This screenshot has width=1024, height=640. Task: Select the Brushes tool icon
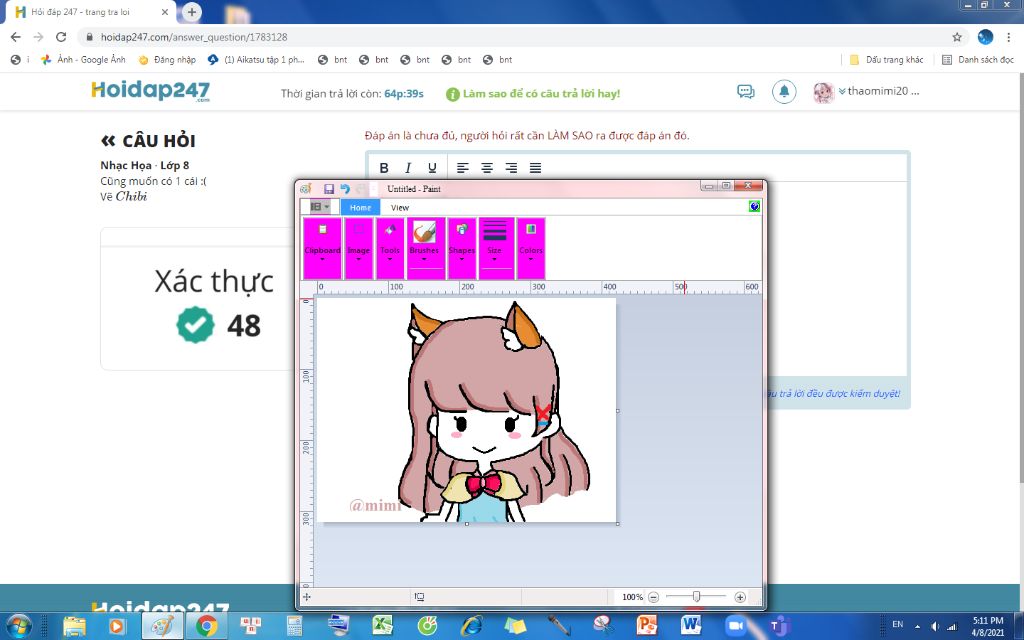click(424, 231)
